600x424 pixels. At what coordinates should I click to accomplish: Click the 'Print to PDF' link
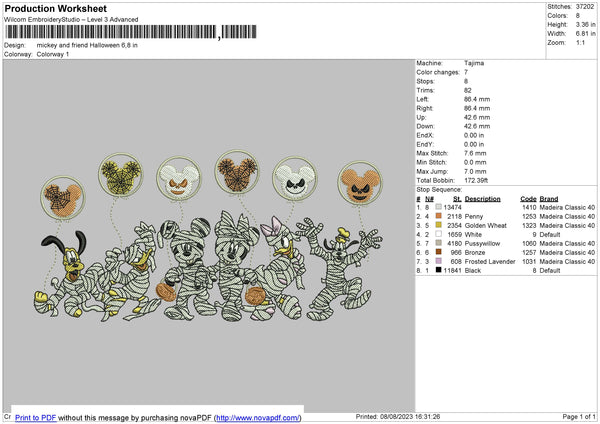click(36, 417)
